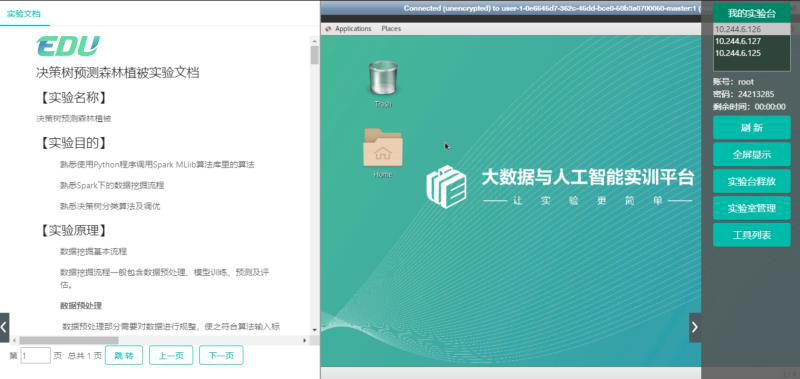Screen dimensions: 800x379
Task: Click the 全屏显示 button
Action: pos(752,155)
